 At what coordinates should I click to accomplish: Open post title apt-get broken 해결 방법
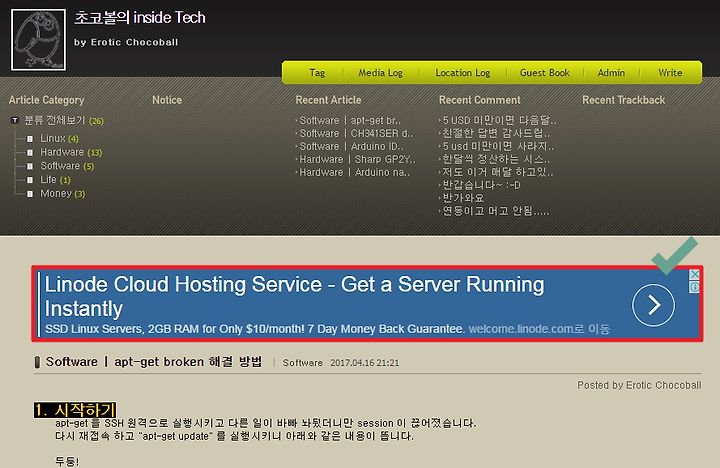point(154,362)
